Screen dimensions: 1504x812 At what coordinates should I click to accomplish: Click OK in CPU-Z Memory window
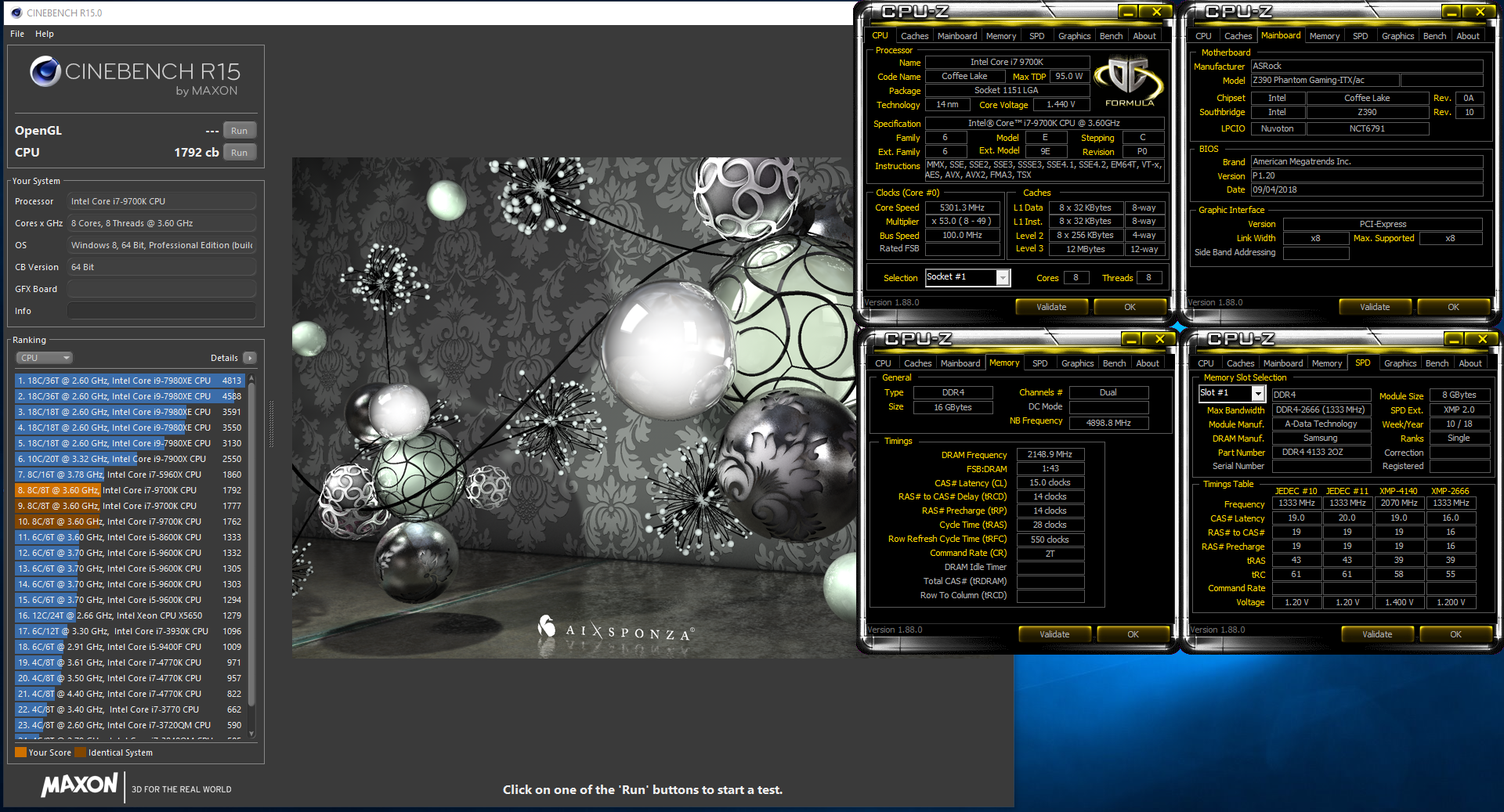coord(1133,634)
